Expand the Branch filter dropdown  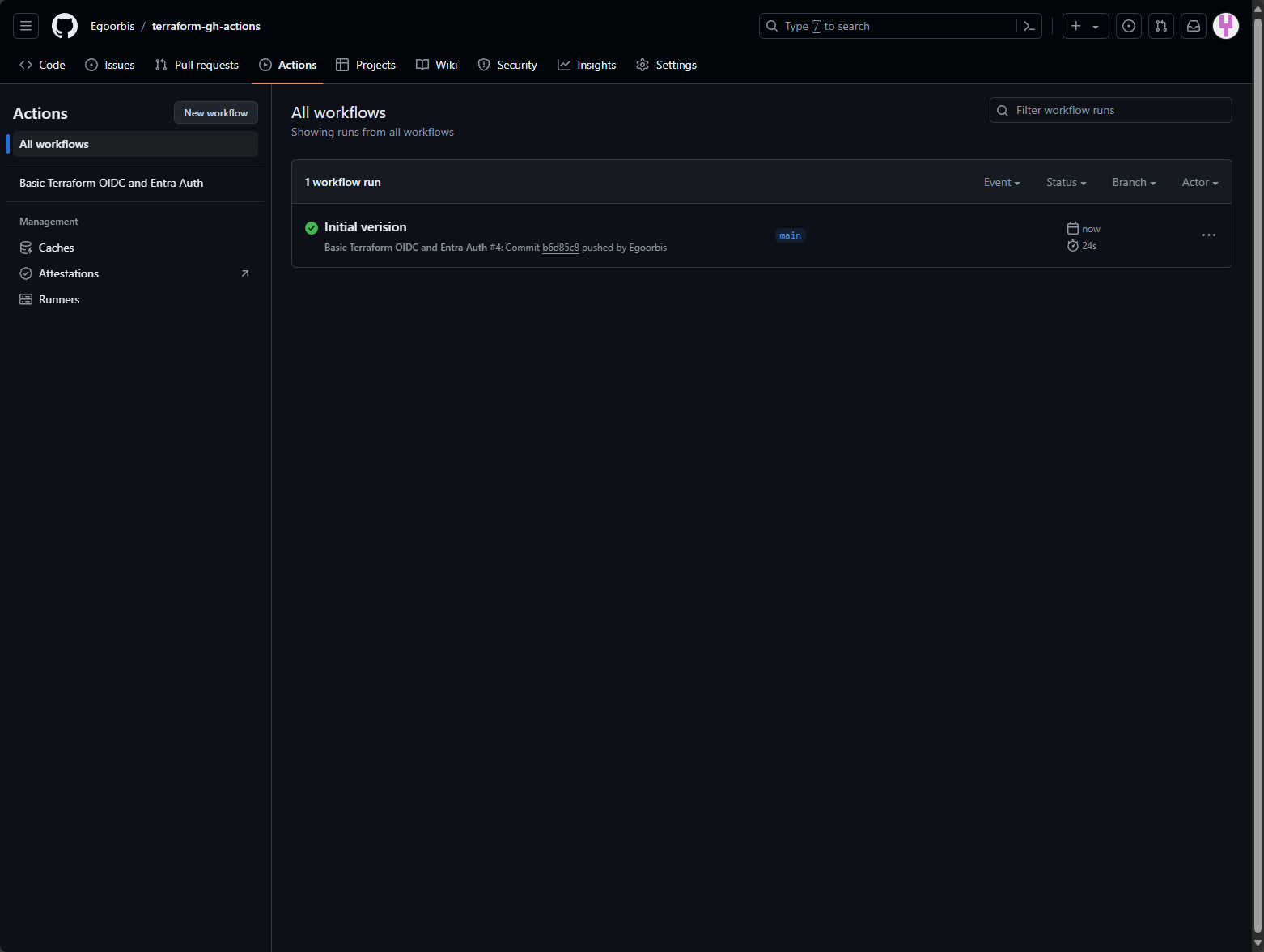pos(1134,183)
